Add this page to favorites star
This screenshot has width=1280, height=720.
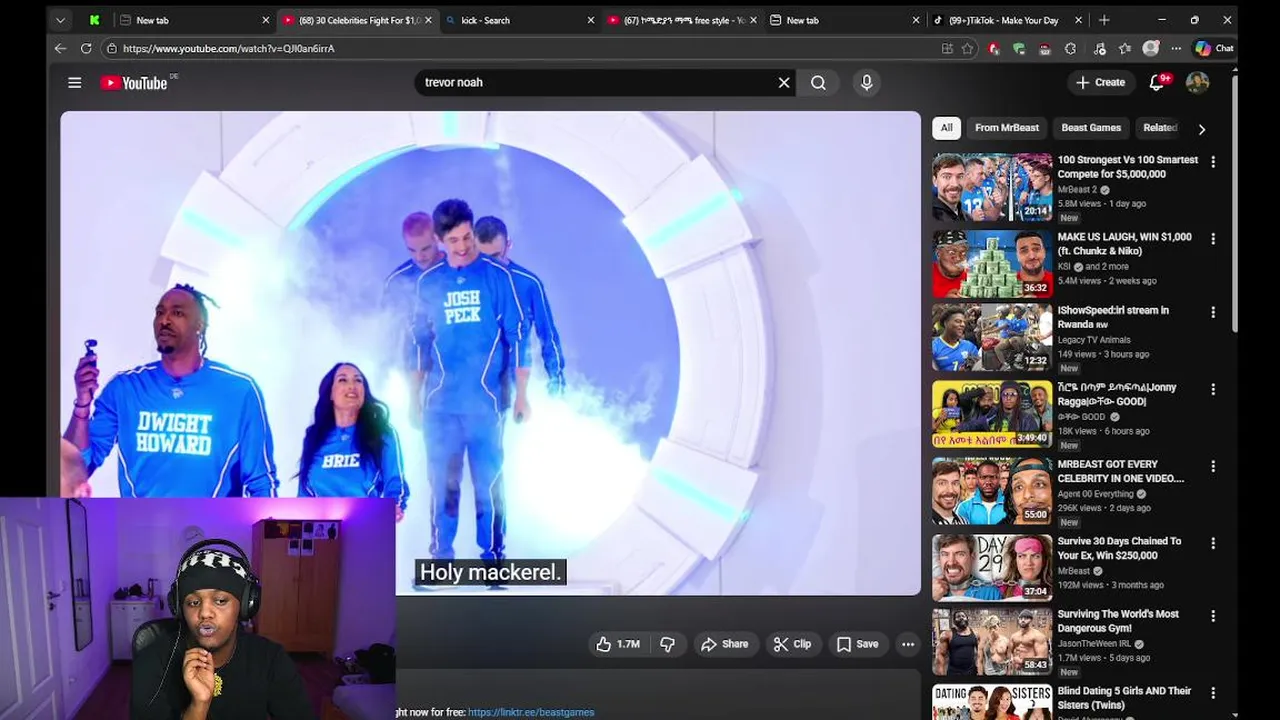pyautogui.click(x=968, y=48)
